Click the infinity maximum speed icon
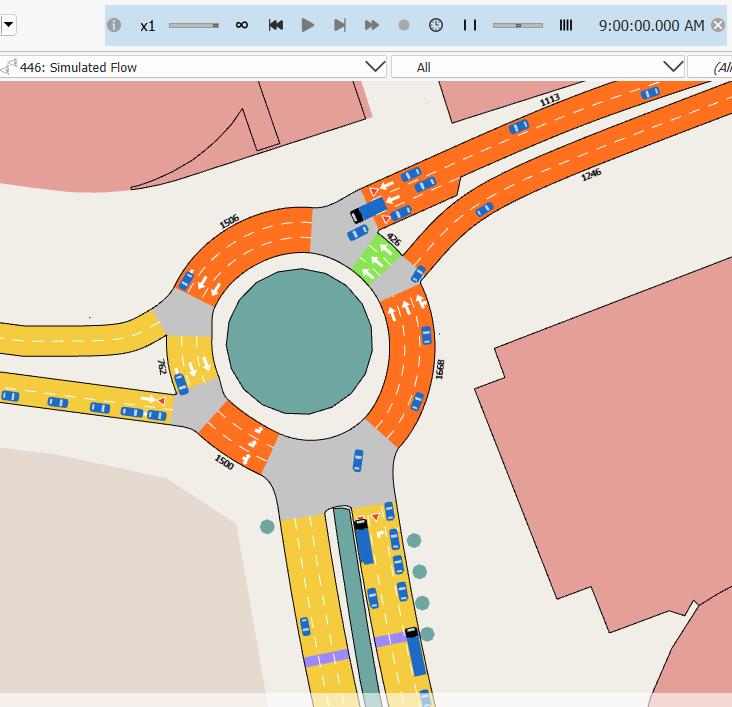Screen dimensions: 732x707 [242, 25]
